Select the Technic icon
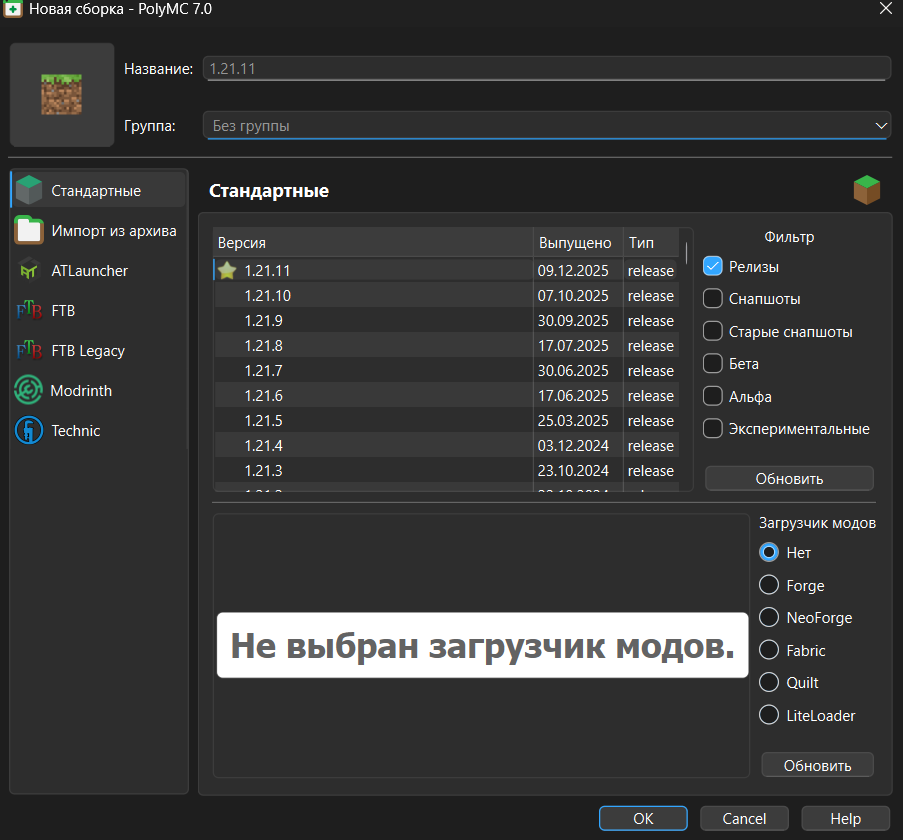The width and height of the screenshot is (903, 840). coord(29,430)
